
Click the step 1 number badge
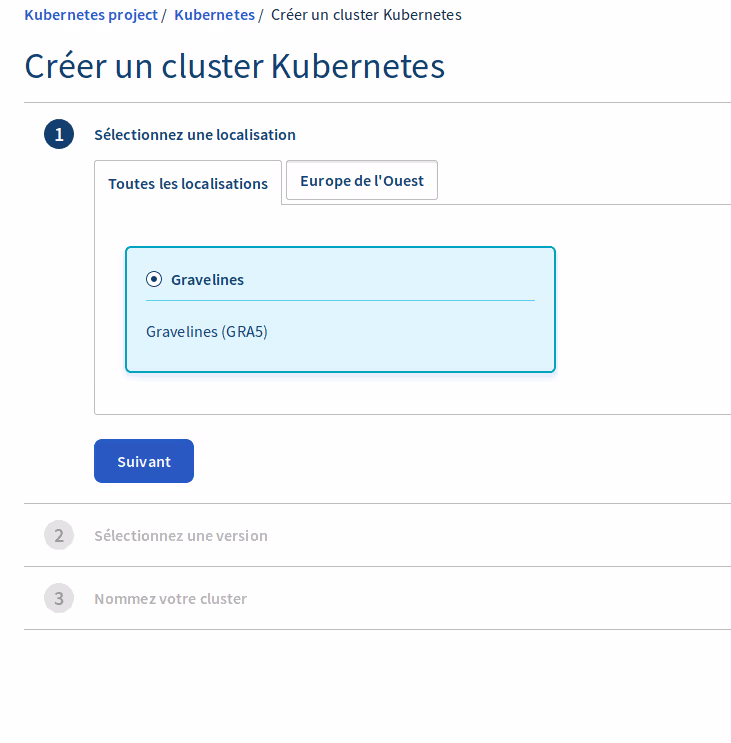point(59,134)
